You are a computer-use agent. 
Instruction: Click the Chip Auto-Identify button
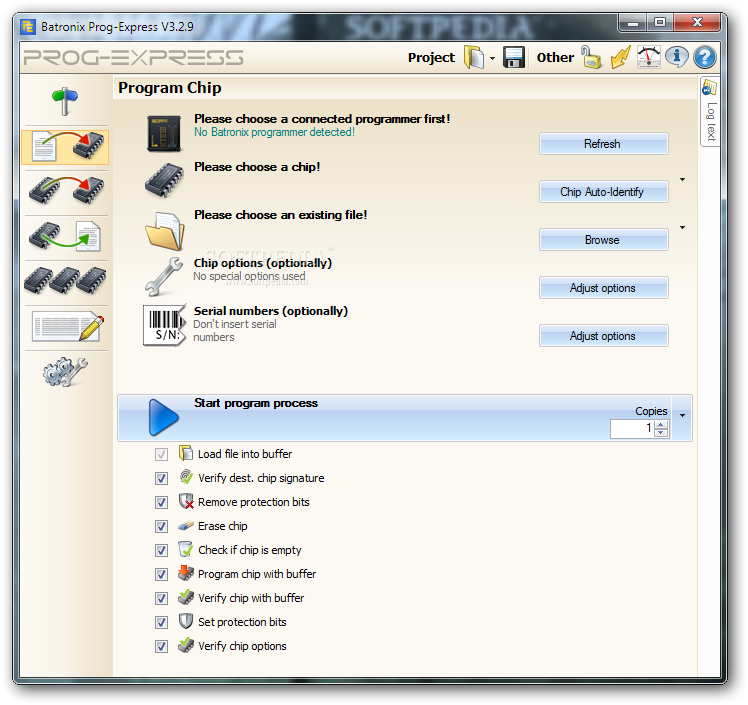coord(603,192)
